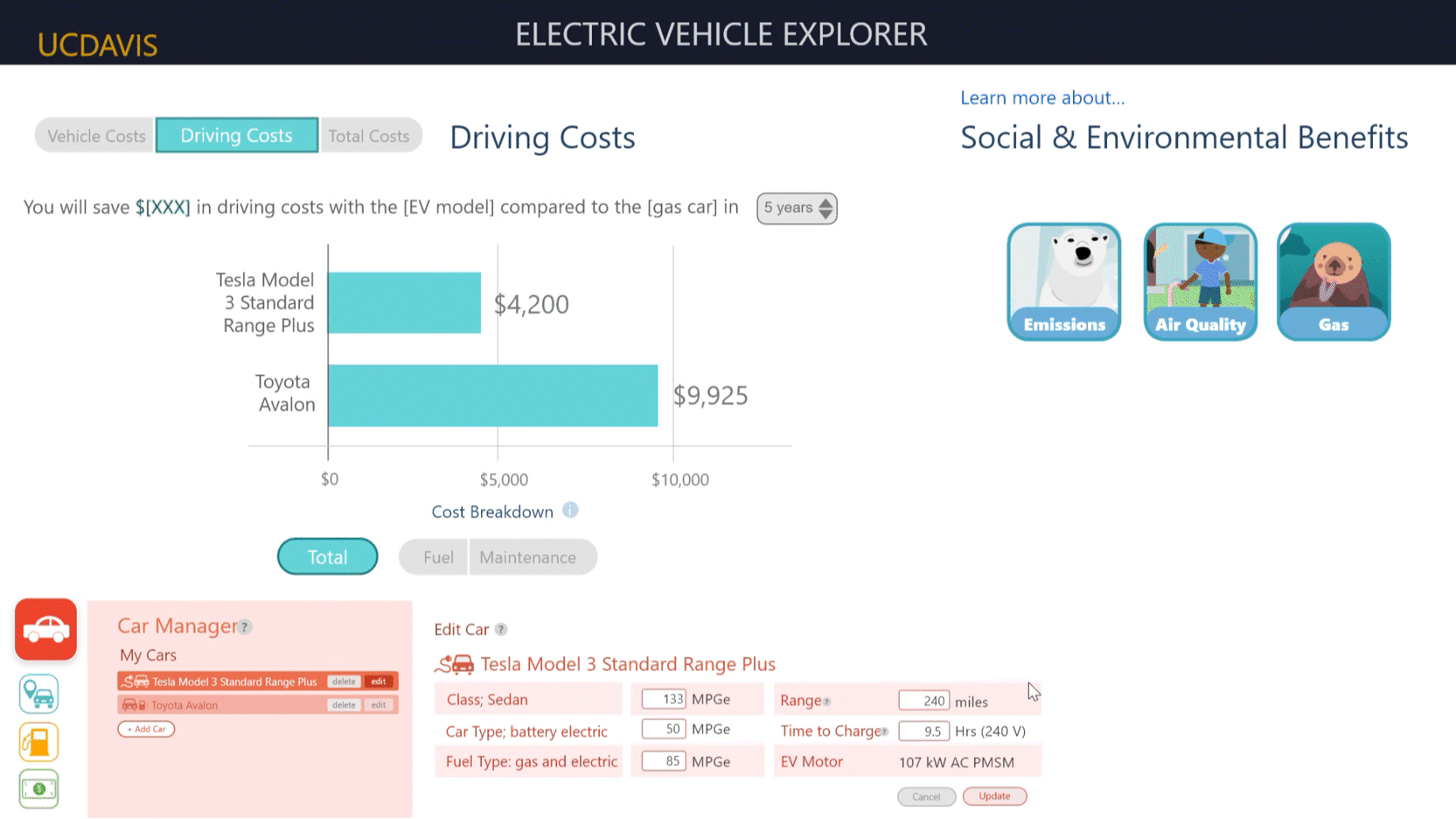Image resolution: width=1456 pixels, height=819 pixels.
Task: Edit the Tesla Model 3 car
Action: (379, 681)
